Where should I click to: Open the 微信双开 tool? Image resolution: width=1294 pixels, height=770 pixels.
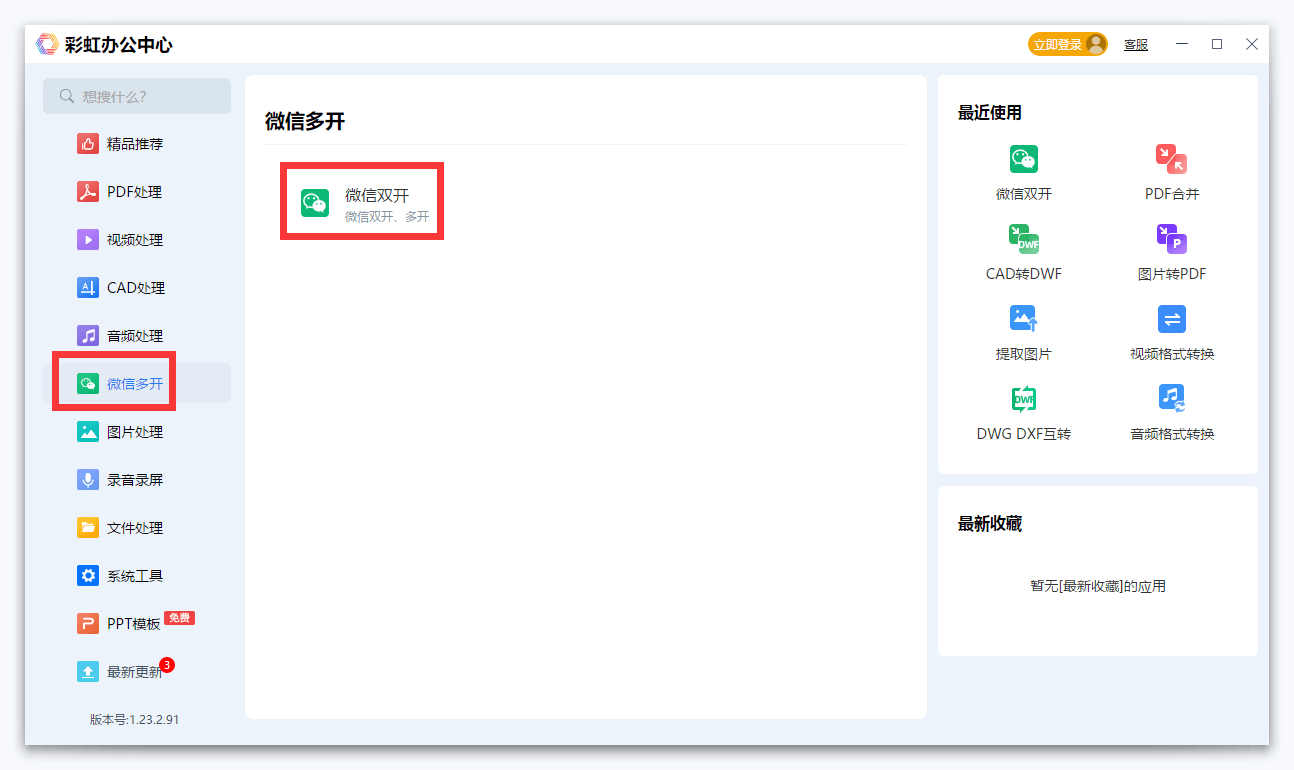[361, 200]
